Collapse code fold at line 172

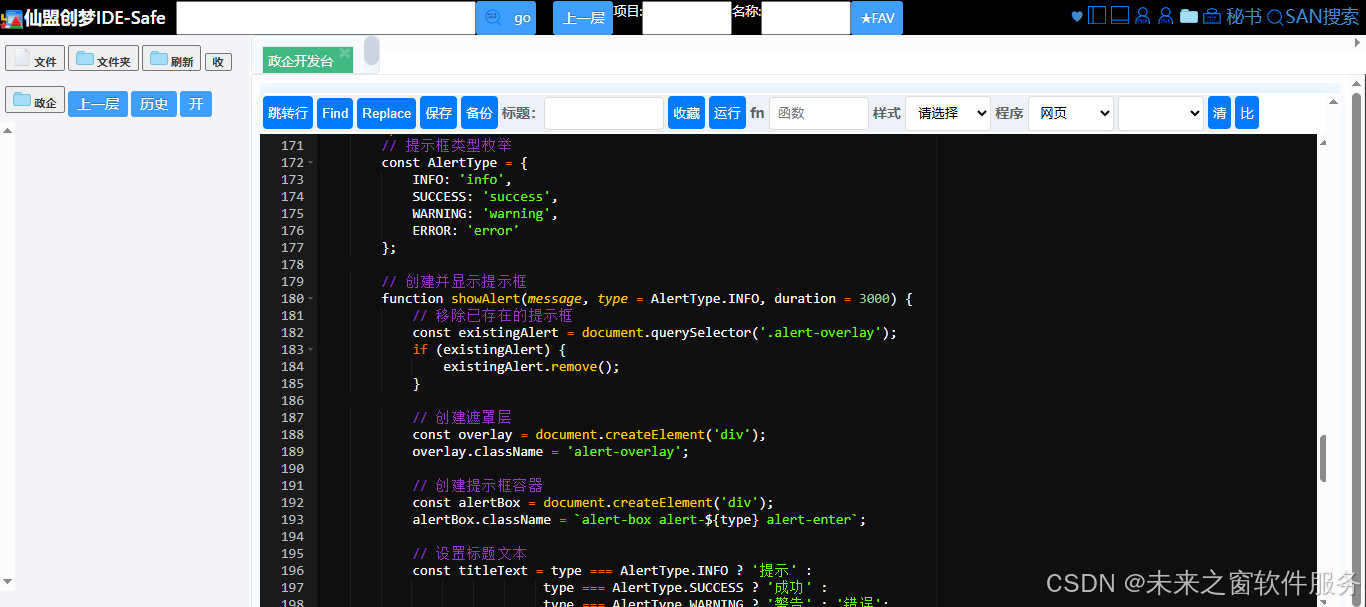click(311, 162)
